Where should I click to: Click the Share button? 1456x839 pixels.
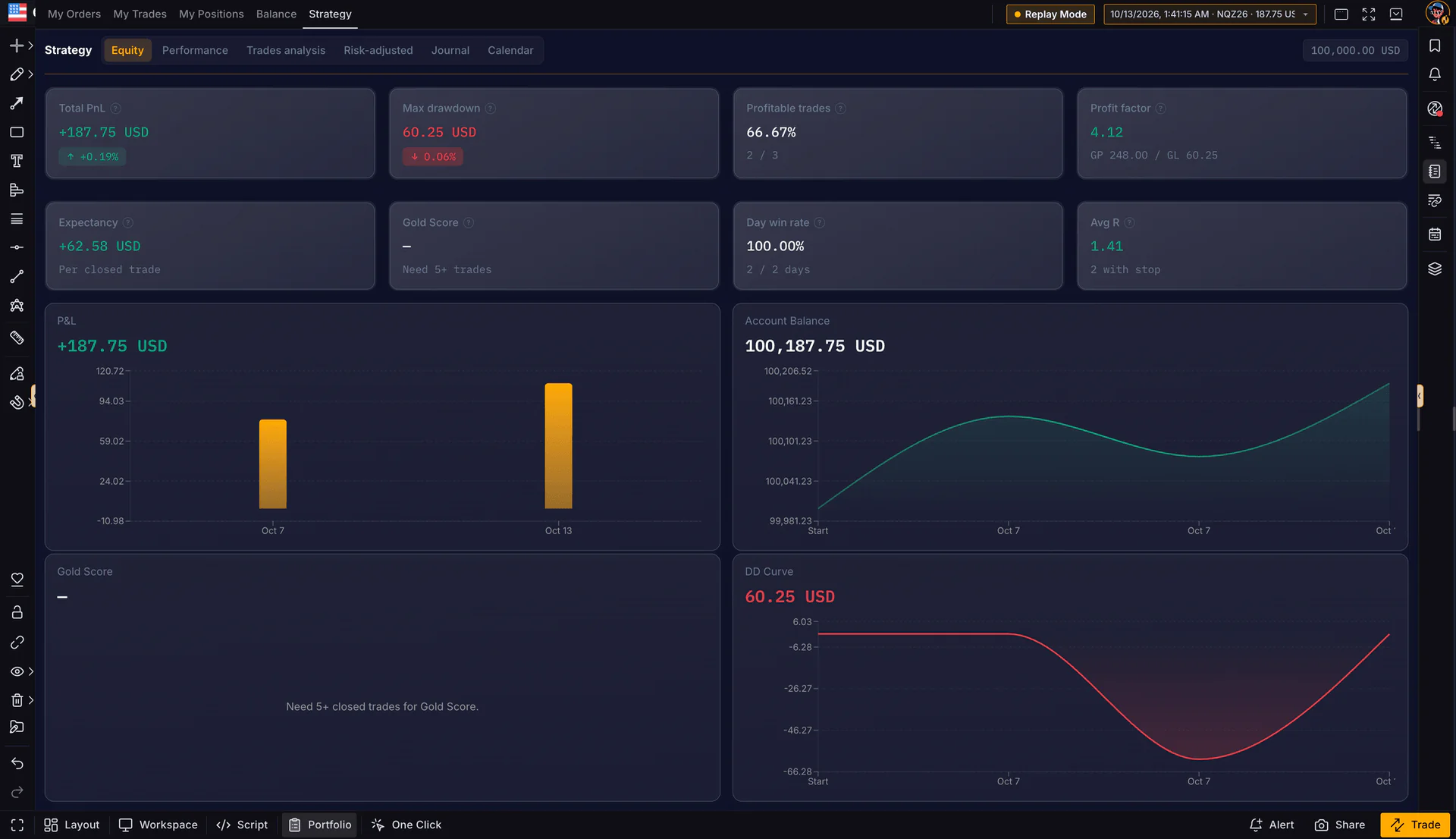pos(1340,825)
